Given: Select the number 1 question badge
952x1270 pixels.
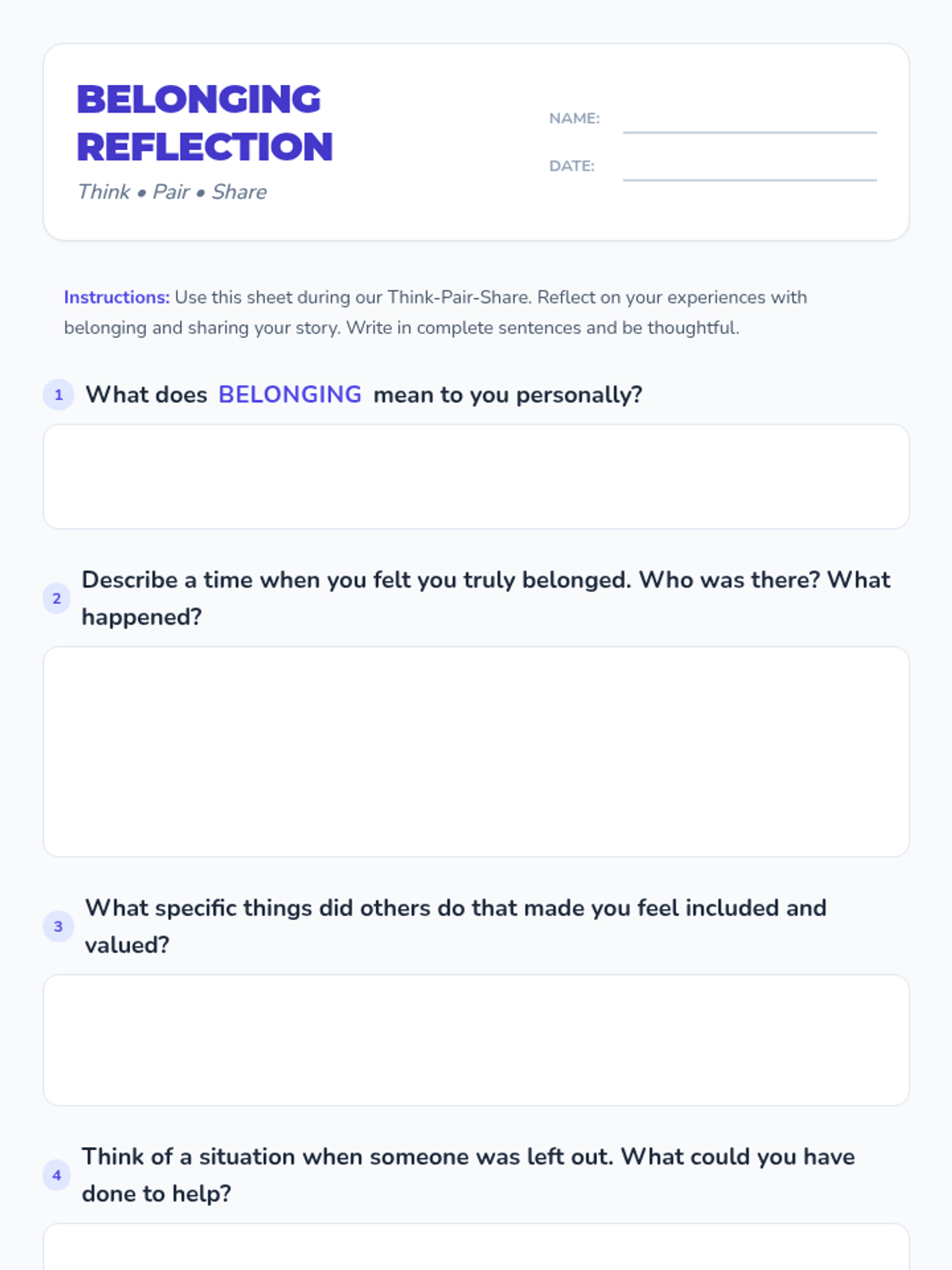Looking at the screenshot, I should (59, 394).
